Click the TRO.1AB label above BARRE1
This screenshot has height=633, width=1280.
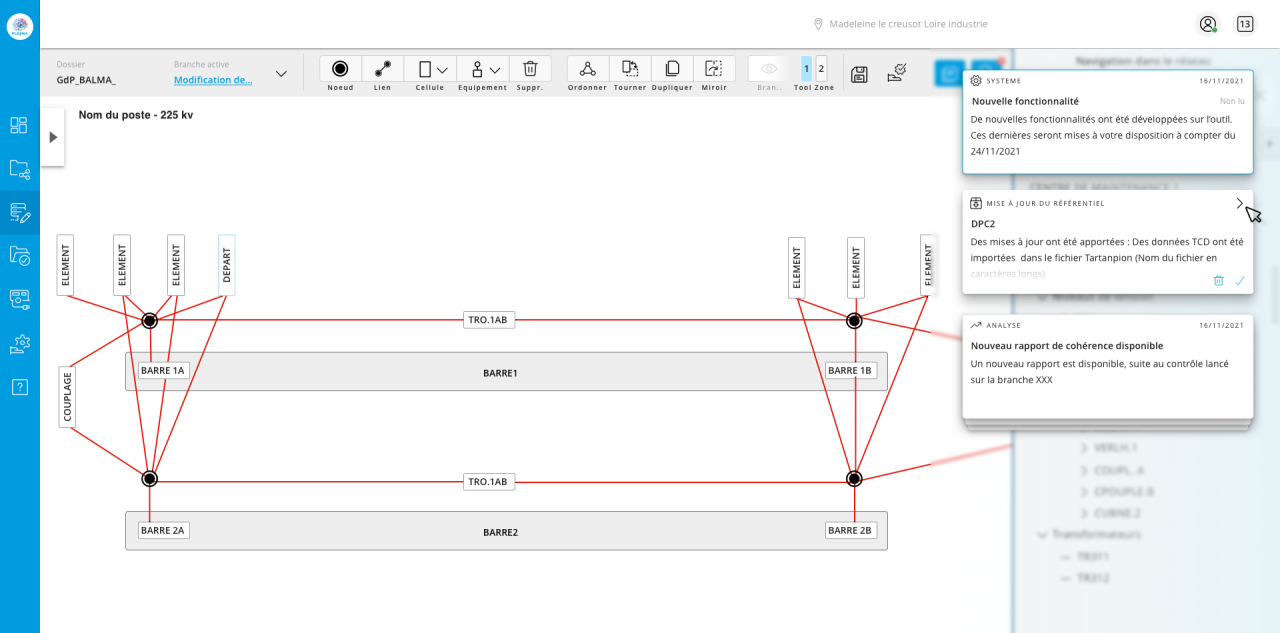coord(488,321)
